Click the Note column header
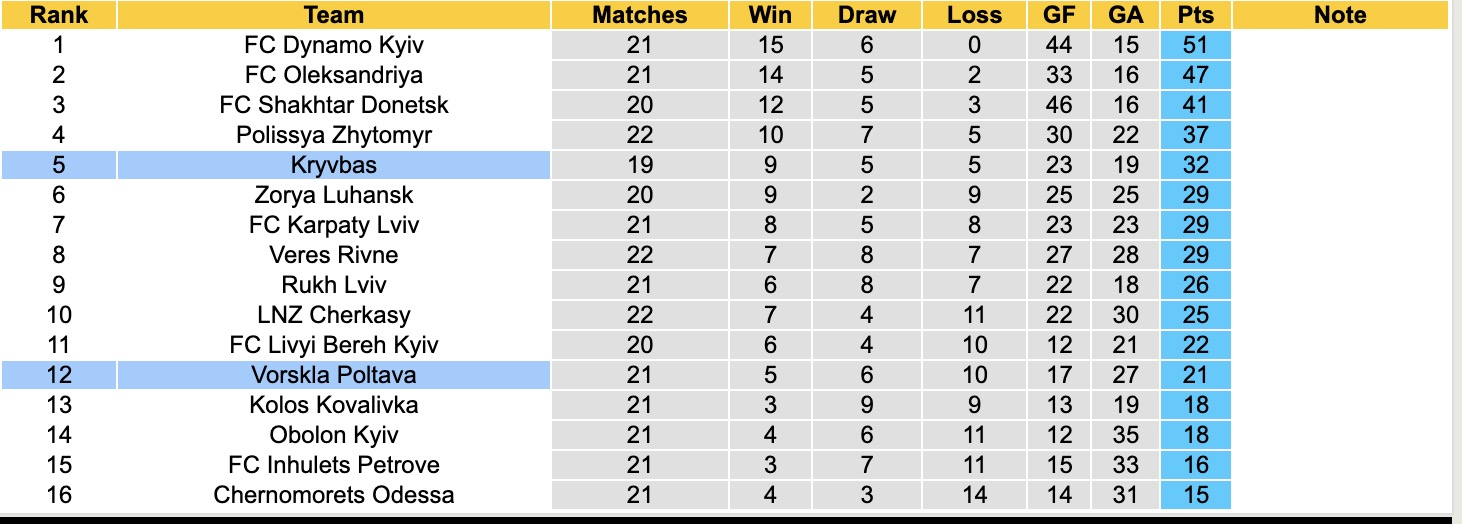 coord(1340,15)
